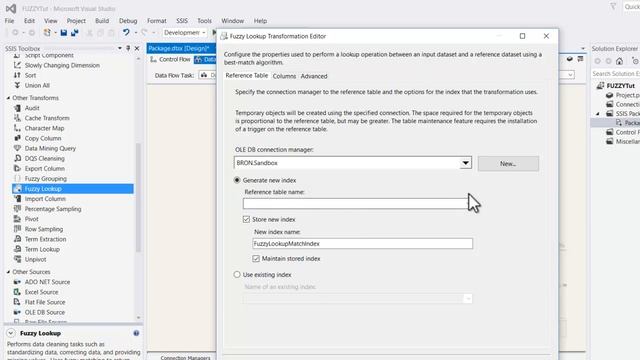Select the Term Extraction transform
640x360 pixels.
[x=45, y=239]
